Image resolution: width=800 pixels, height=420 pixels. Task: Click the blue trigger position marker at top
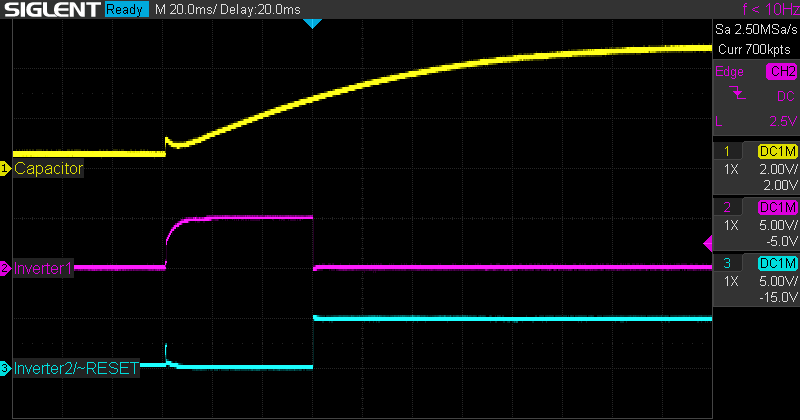point(312,22)
